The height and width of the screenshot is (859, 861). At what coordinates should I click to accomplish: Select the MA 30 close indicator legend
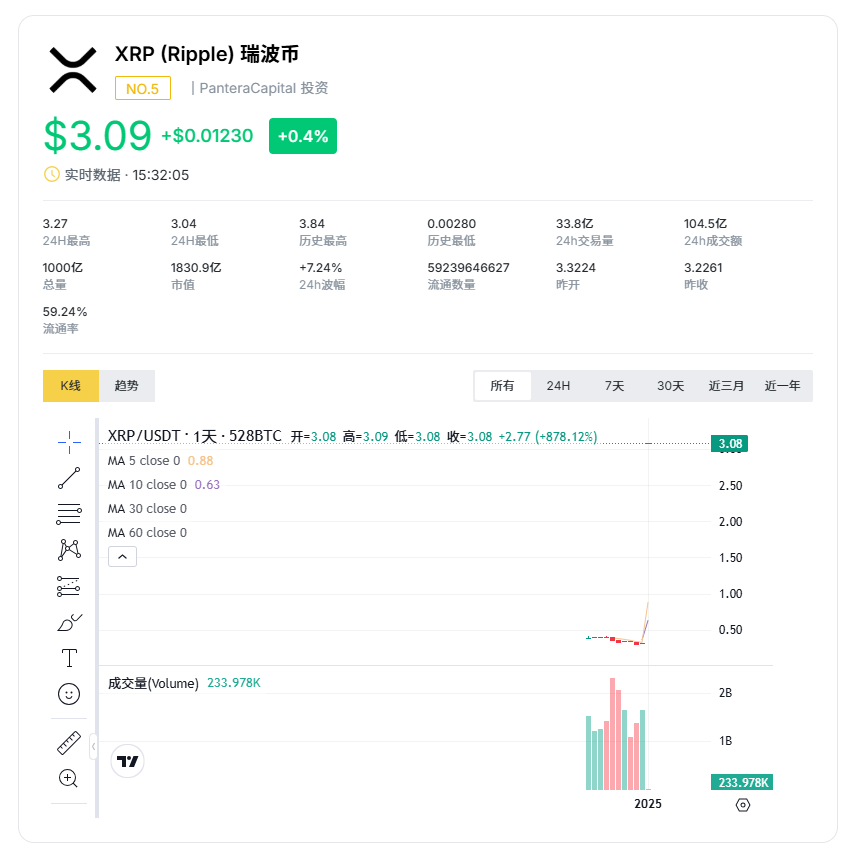[147, 509]
